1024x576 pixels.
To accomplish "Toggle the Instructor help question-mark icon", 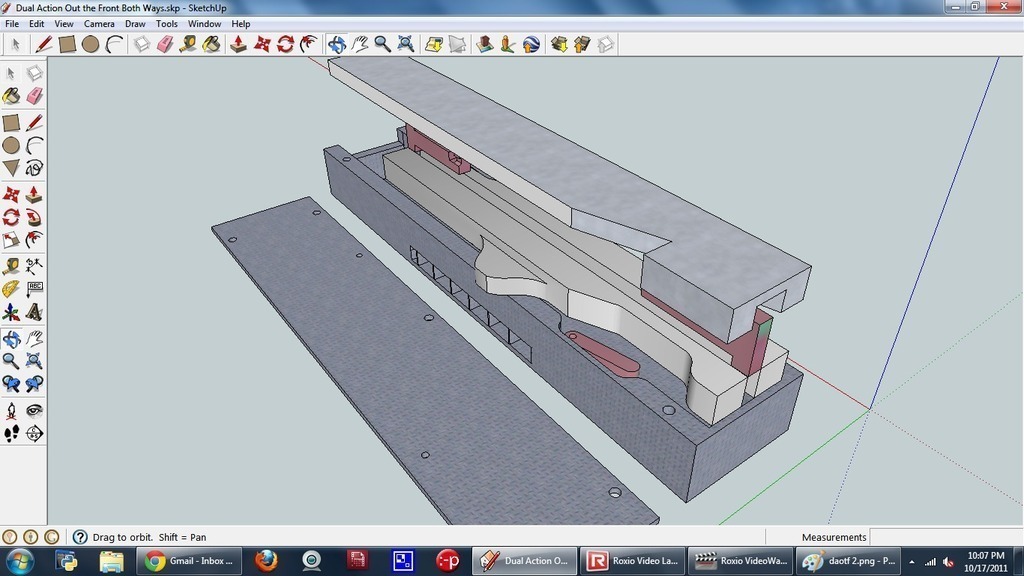I will click(80, 537).
